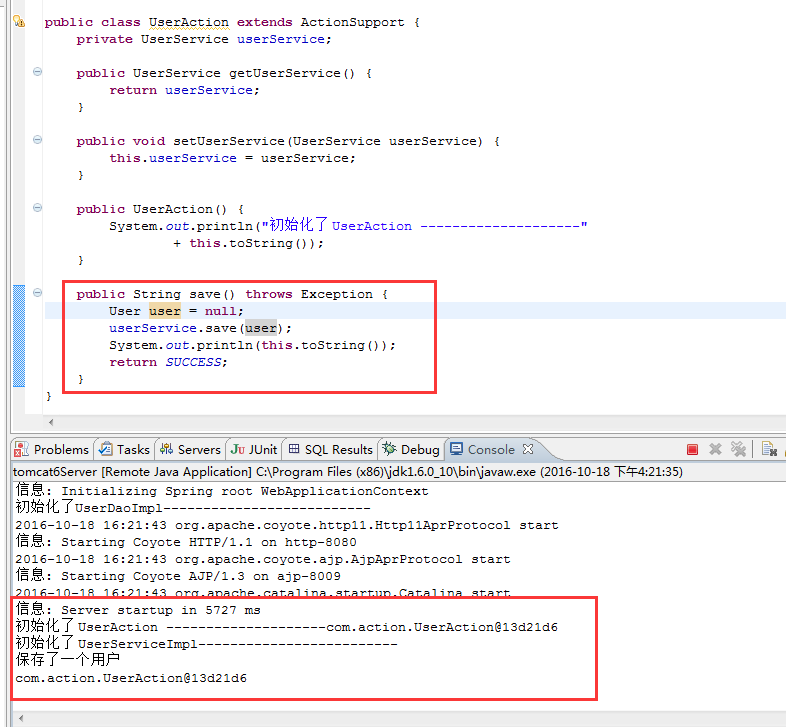Viewport: 786px width, 727px height.
Task: Click the userService field in the private declaration
Action: 281,39
